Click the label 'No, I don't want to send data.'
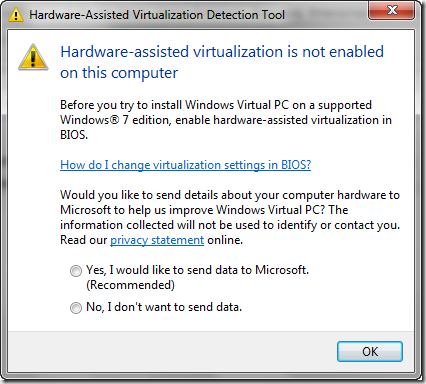Image resolution: width=426 pixels, height=384 pixels. click(164, 307)
